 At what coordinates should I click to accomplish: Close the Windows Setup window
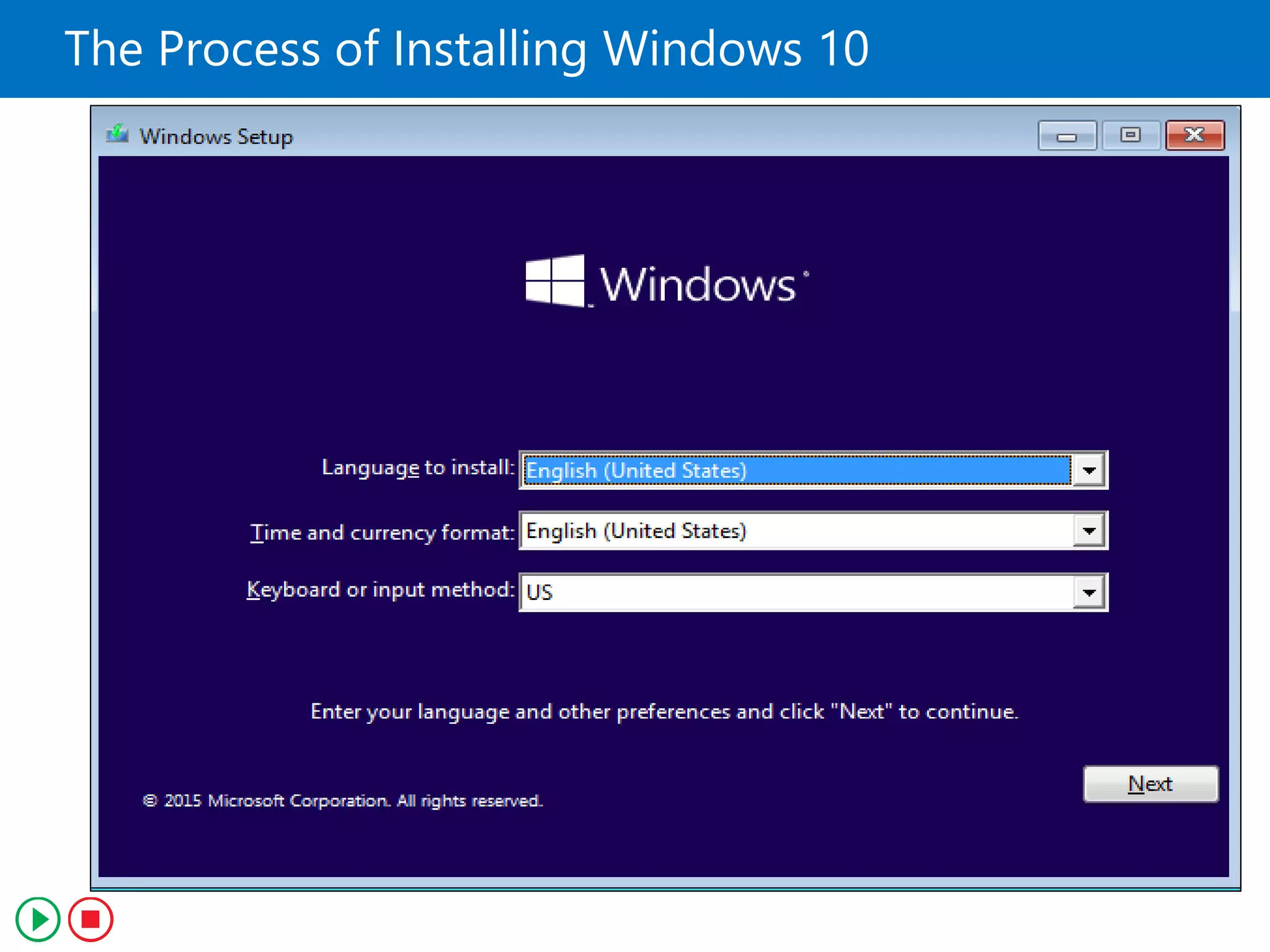pos(1195,136)
